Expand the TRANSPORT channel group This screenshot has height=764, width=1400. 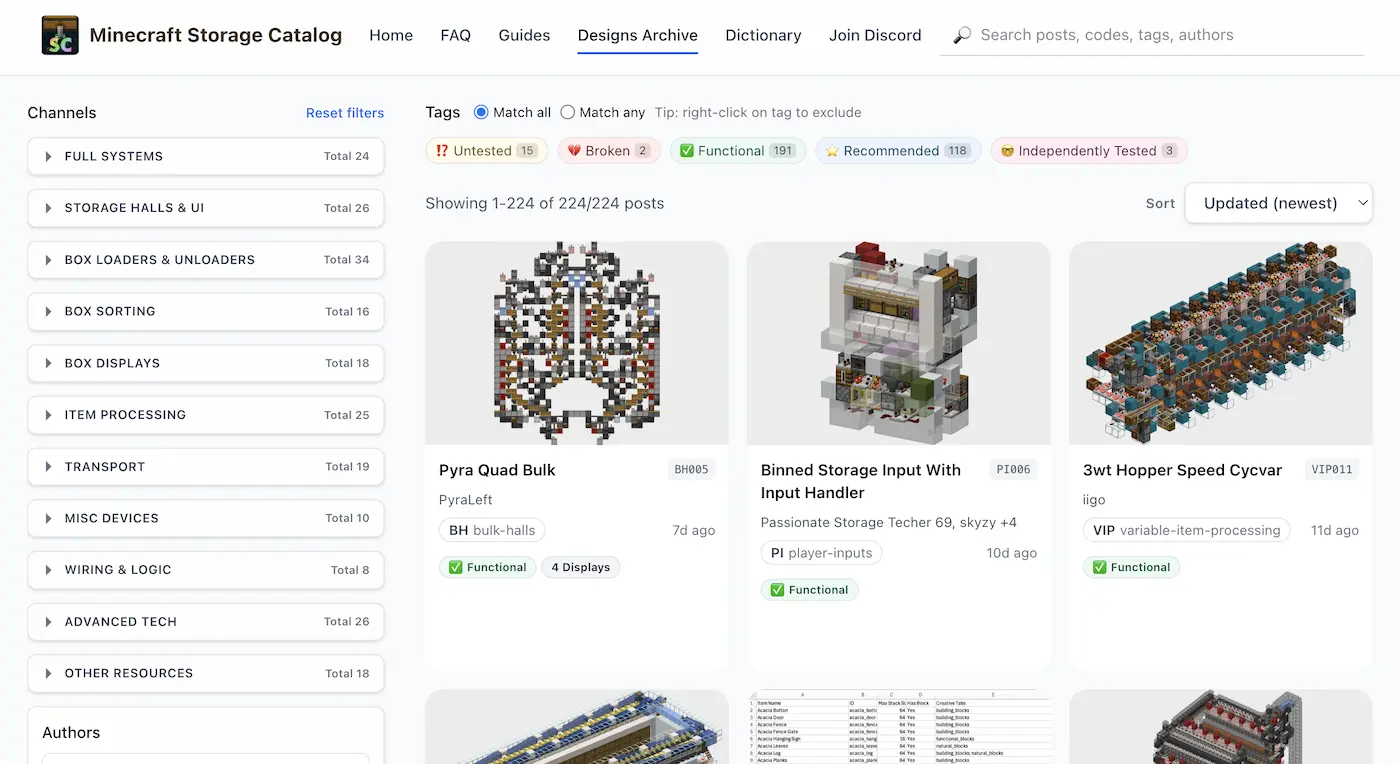[x=206, y=467]
